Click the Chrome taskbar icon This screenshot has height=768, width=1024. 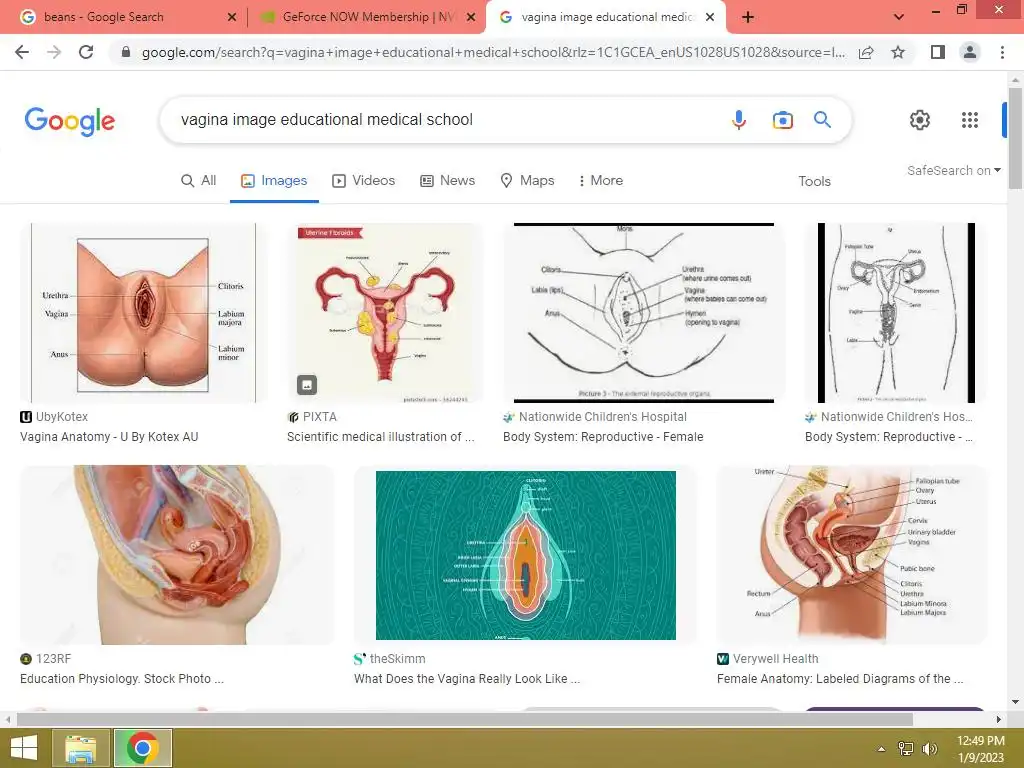coord(143,748)
